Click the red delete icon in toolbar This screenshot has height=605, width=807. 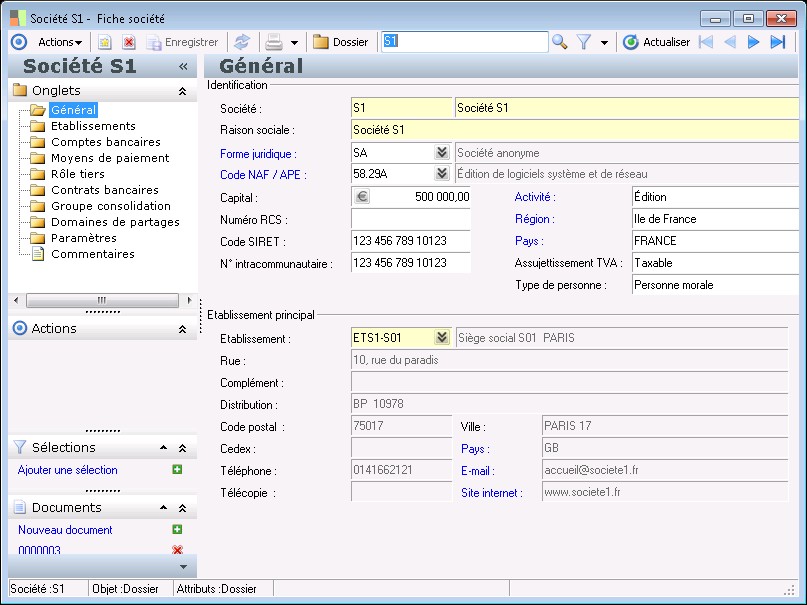point(128,42)
